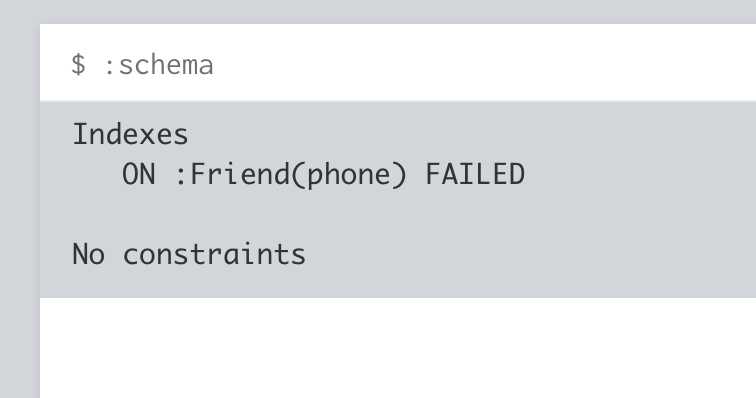Click the No constraints message
Screen dimensions: 756x398
click(189, 254)
